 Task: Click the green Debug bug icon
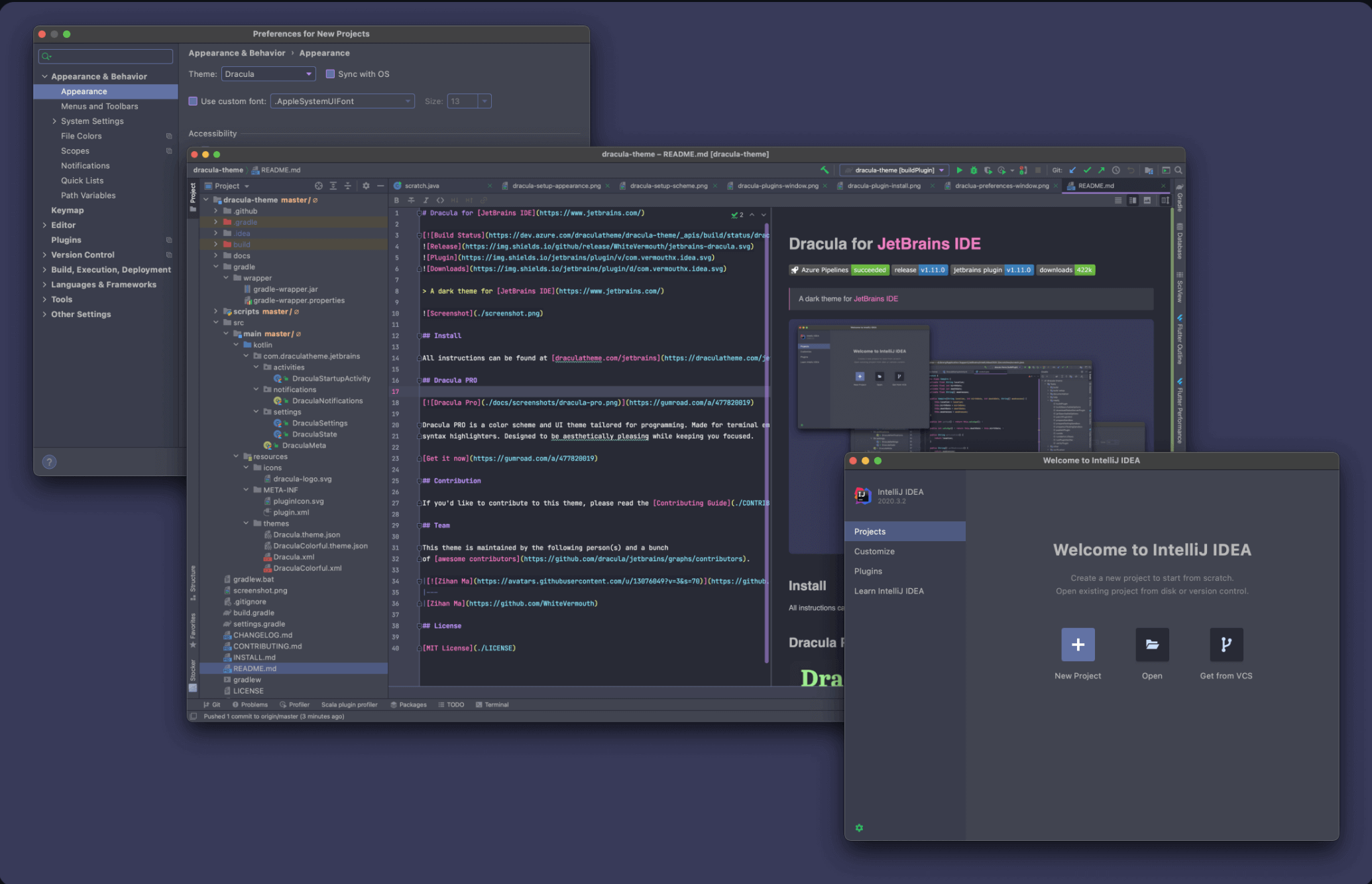click(x=974, y=170)
